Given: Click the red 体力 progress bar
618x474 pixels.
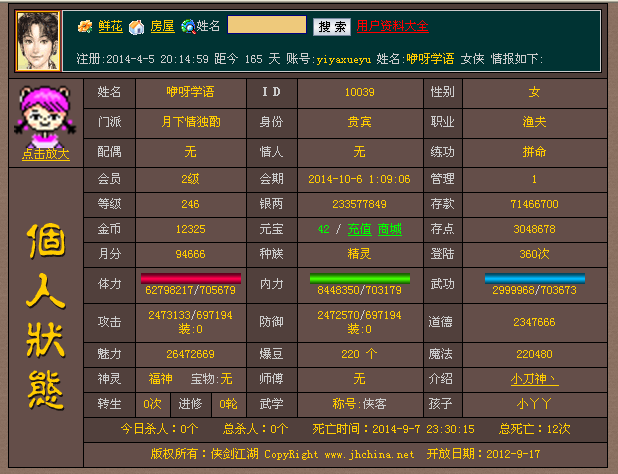Looking at the screenshot, I should [191, 278].
